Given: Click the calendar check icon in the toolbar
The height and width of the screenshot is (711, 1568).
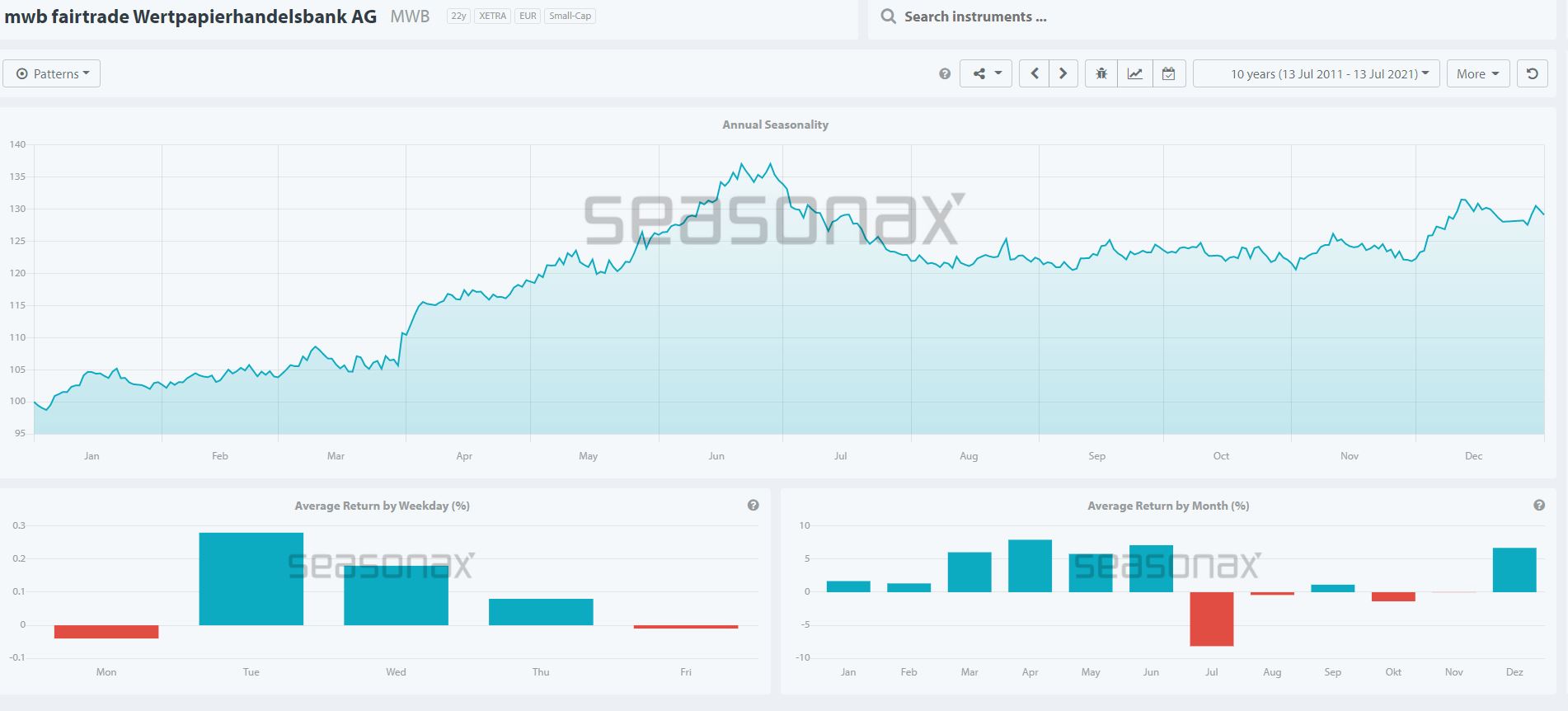Looking at the screenshot, I should 1169,73.
